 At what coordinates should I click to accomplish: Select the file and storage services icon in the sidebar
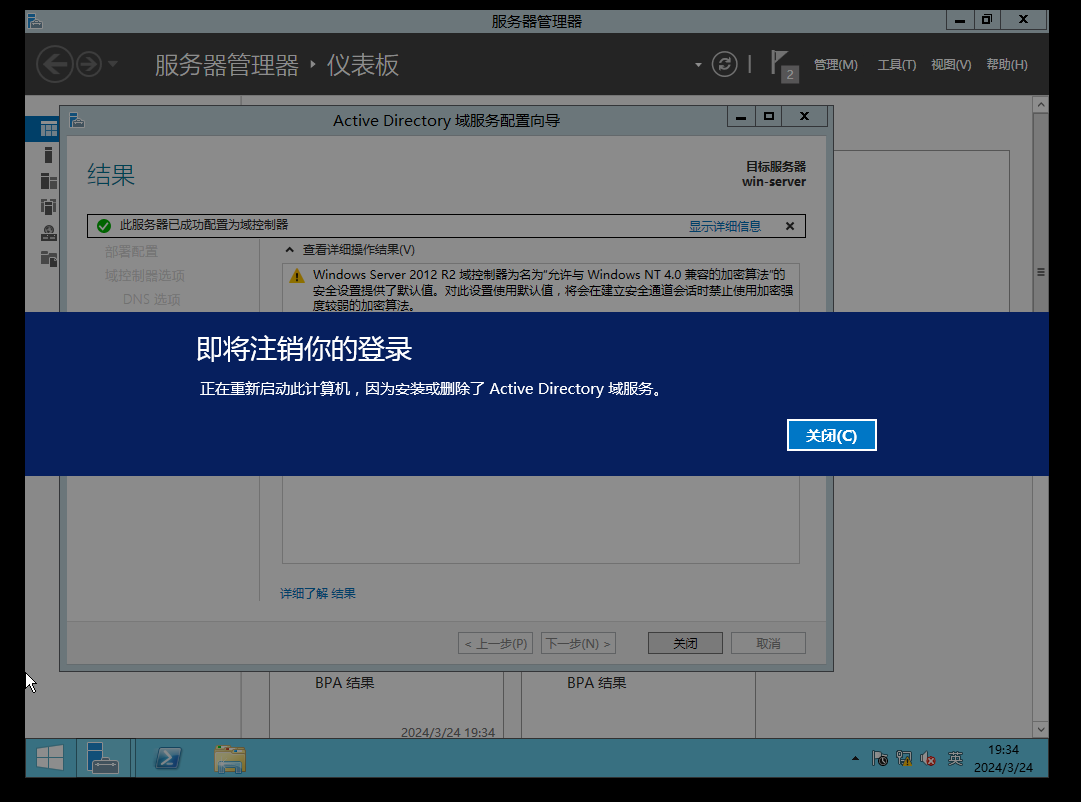pos(48,259)
